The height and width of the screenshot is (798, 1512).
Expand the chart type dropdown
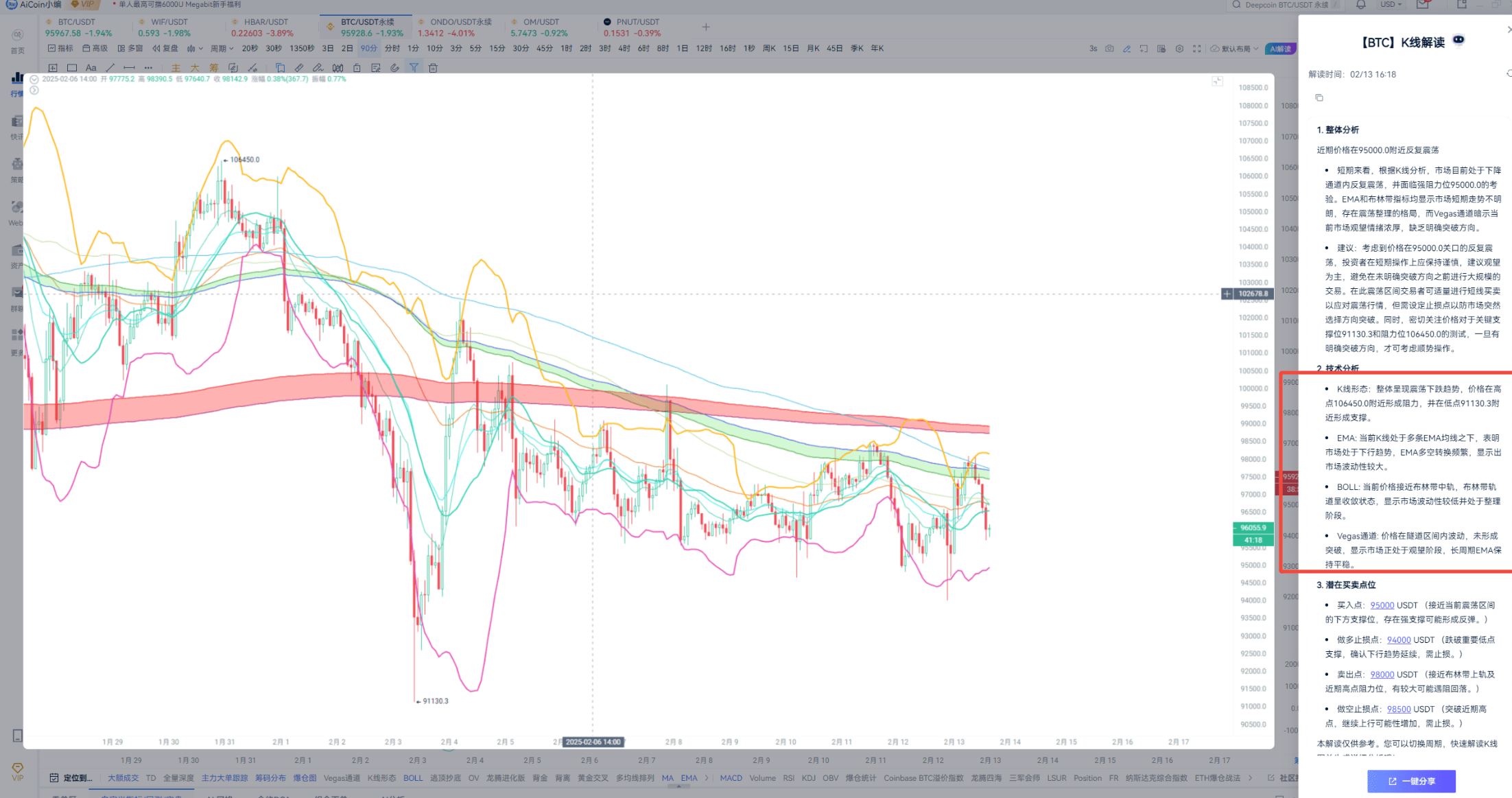point(195,49)
